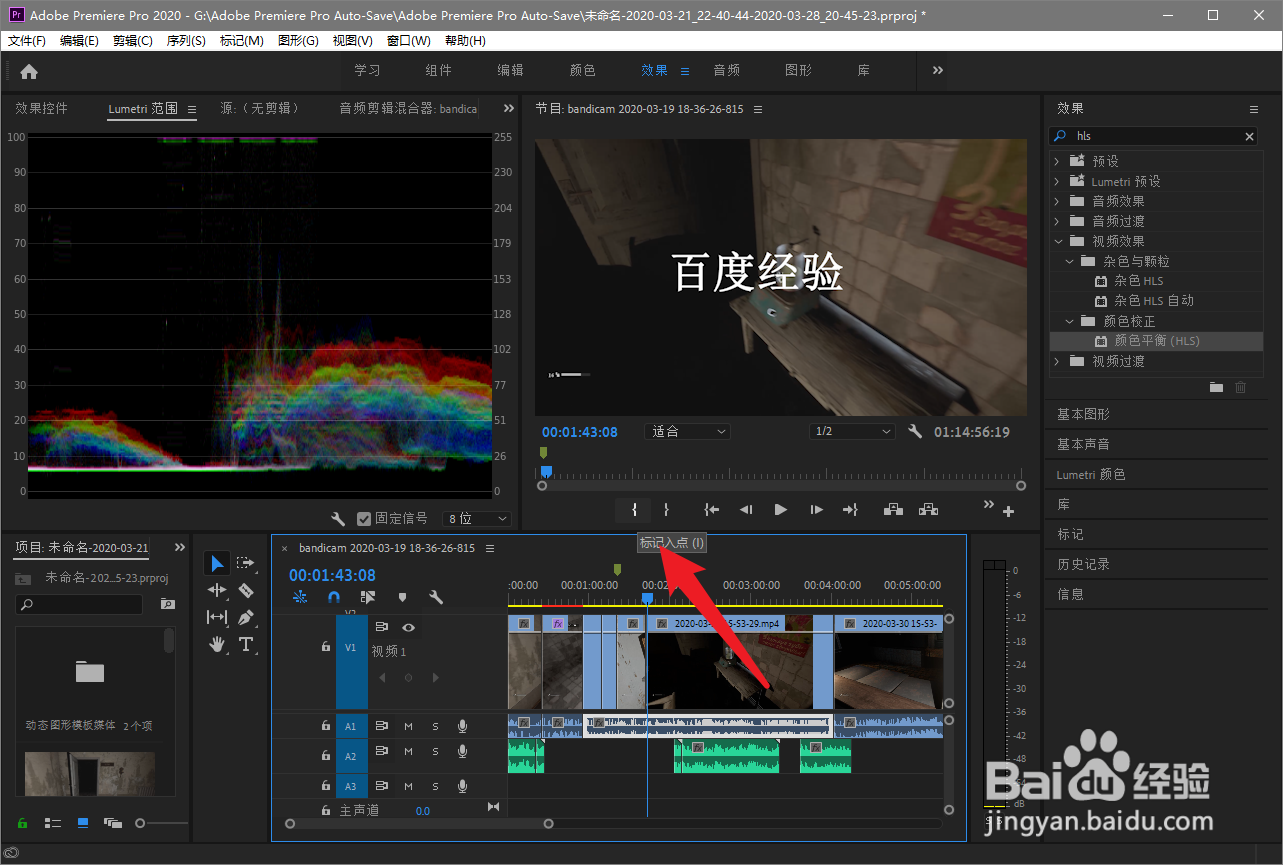The image size is (1283, 865).
Task: Go to Out point
Action: [x=851, y=509]
